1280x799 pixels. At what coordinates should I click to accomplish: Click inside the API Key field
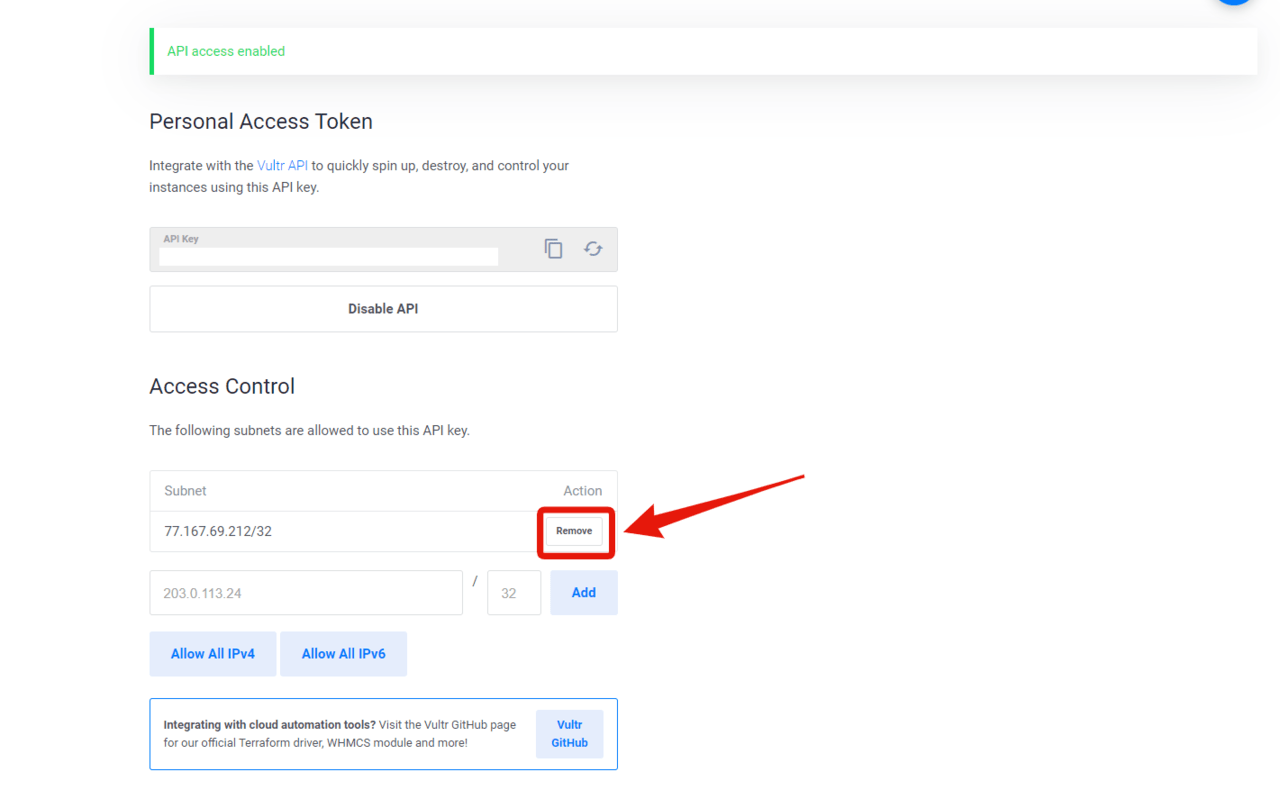(328, 257)
